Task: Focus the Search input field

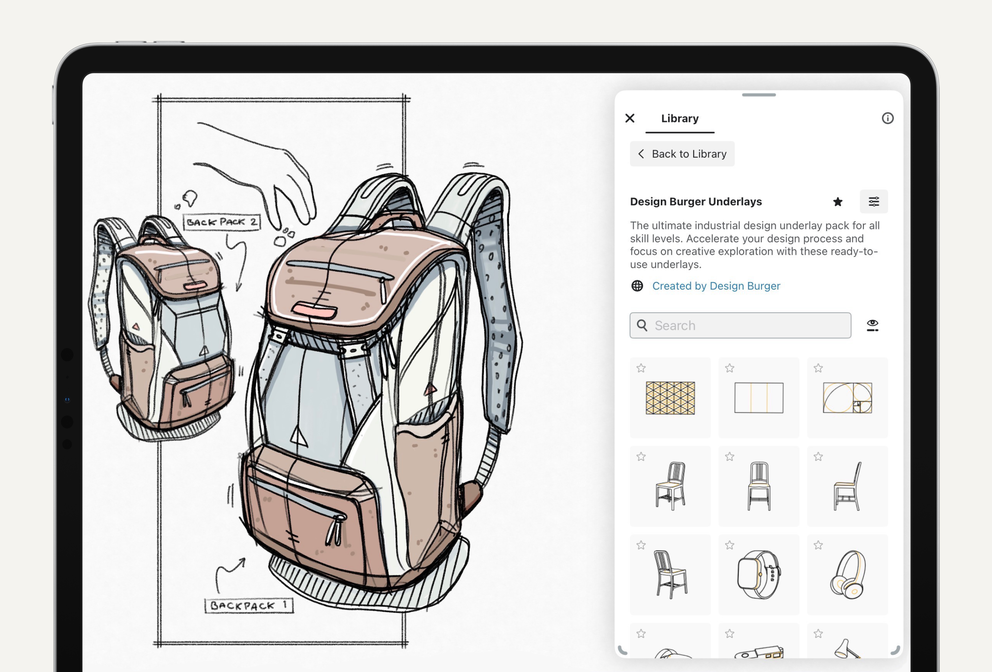Action: tap(740, 325)
